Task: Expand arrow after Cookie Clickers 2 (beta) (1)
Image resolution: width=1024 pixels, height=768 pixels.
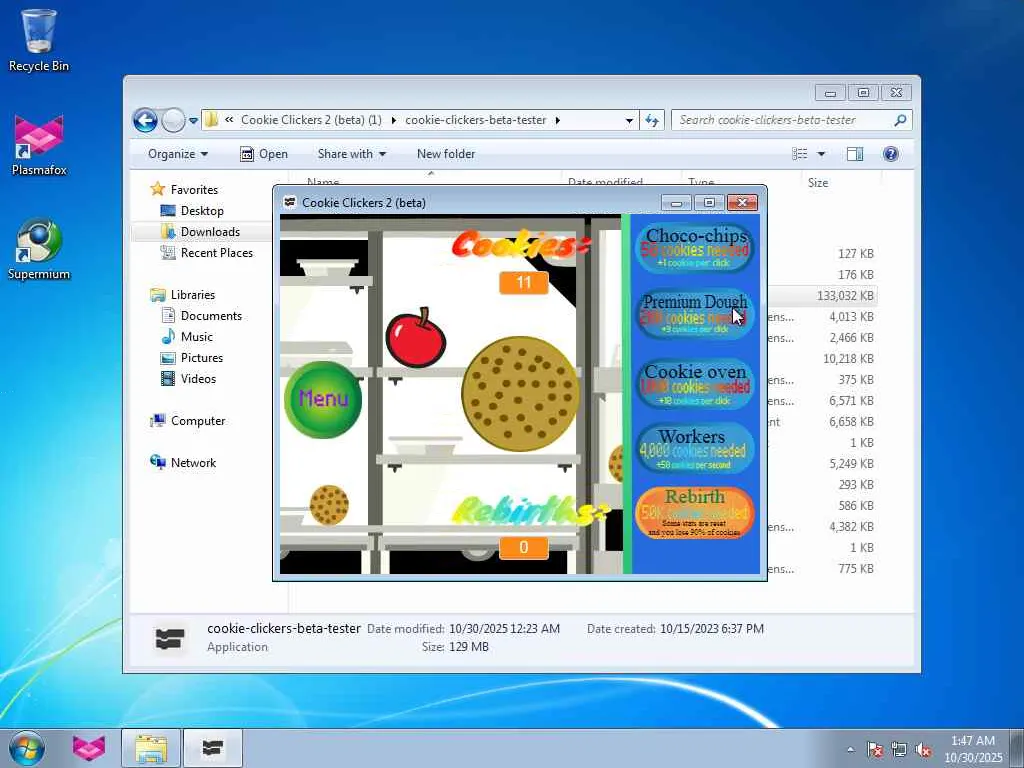Action: point(394,120)
